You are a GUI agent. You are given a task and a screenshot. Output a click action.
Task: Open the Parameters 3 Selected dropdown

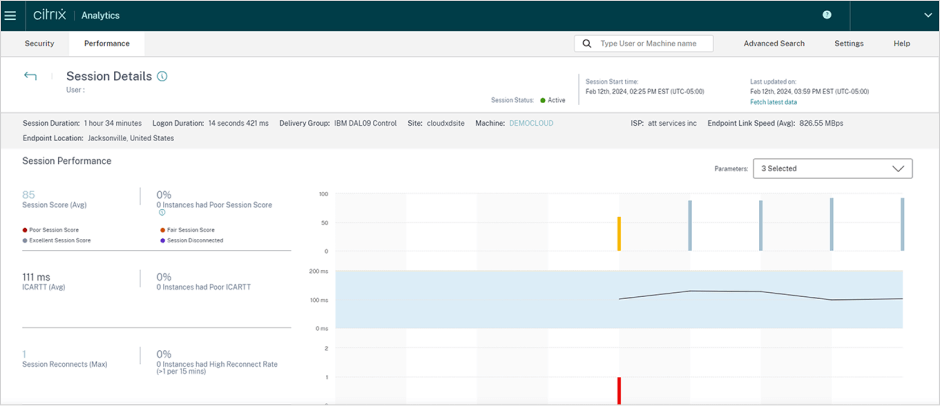[x=832, y=168]
